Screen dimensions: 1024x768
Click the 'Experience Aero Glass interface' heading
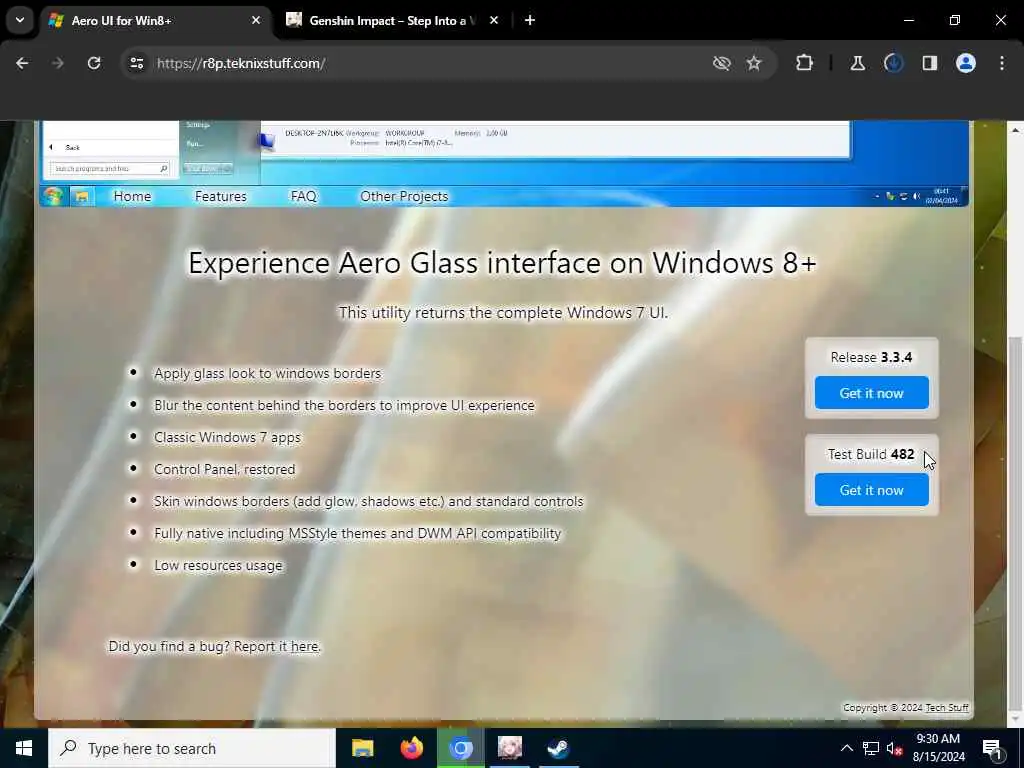(502, 263)
